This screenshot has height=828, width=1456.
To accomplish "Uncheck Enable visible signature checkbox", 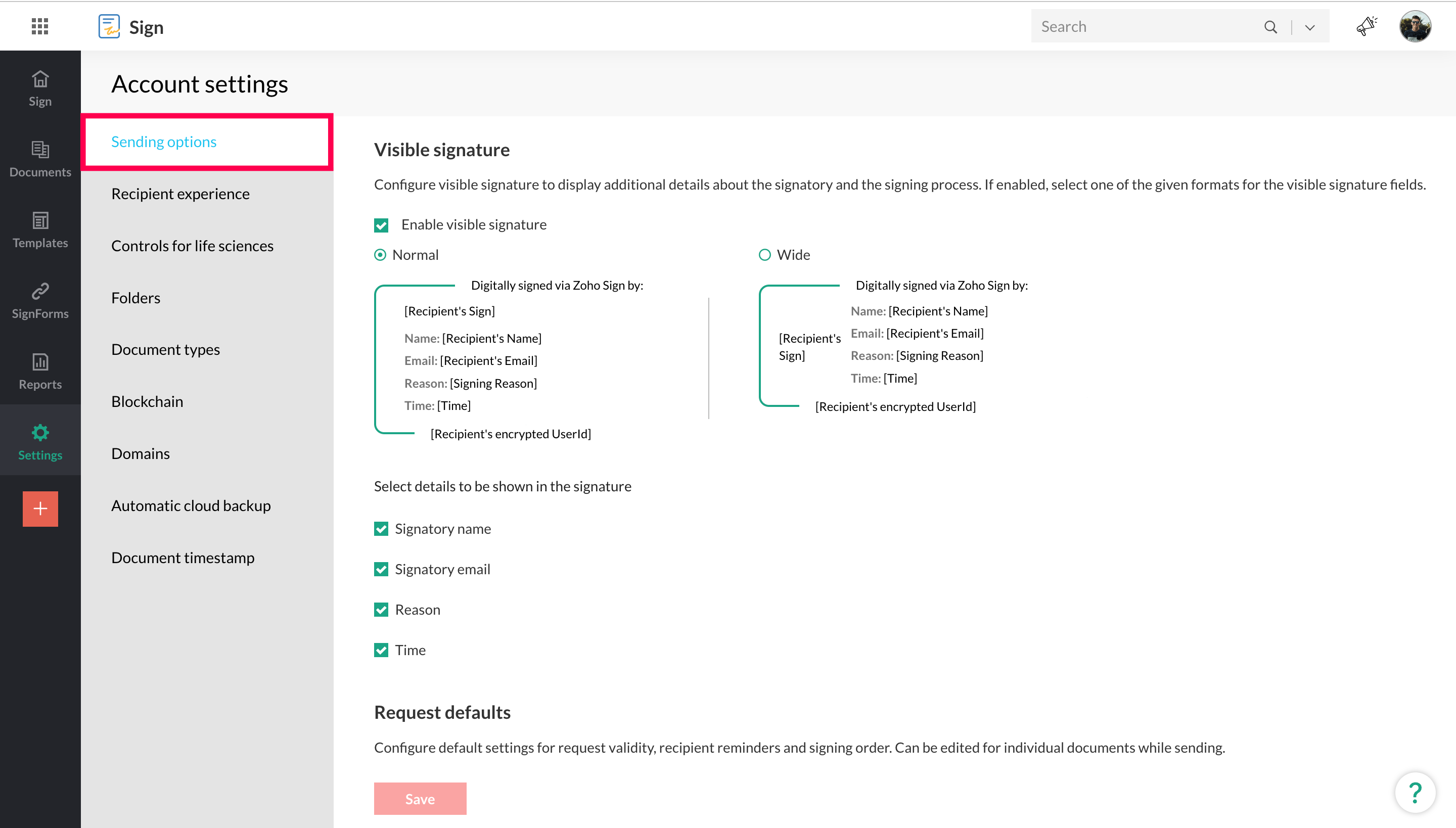I will (x=381, y=225).
